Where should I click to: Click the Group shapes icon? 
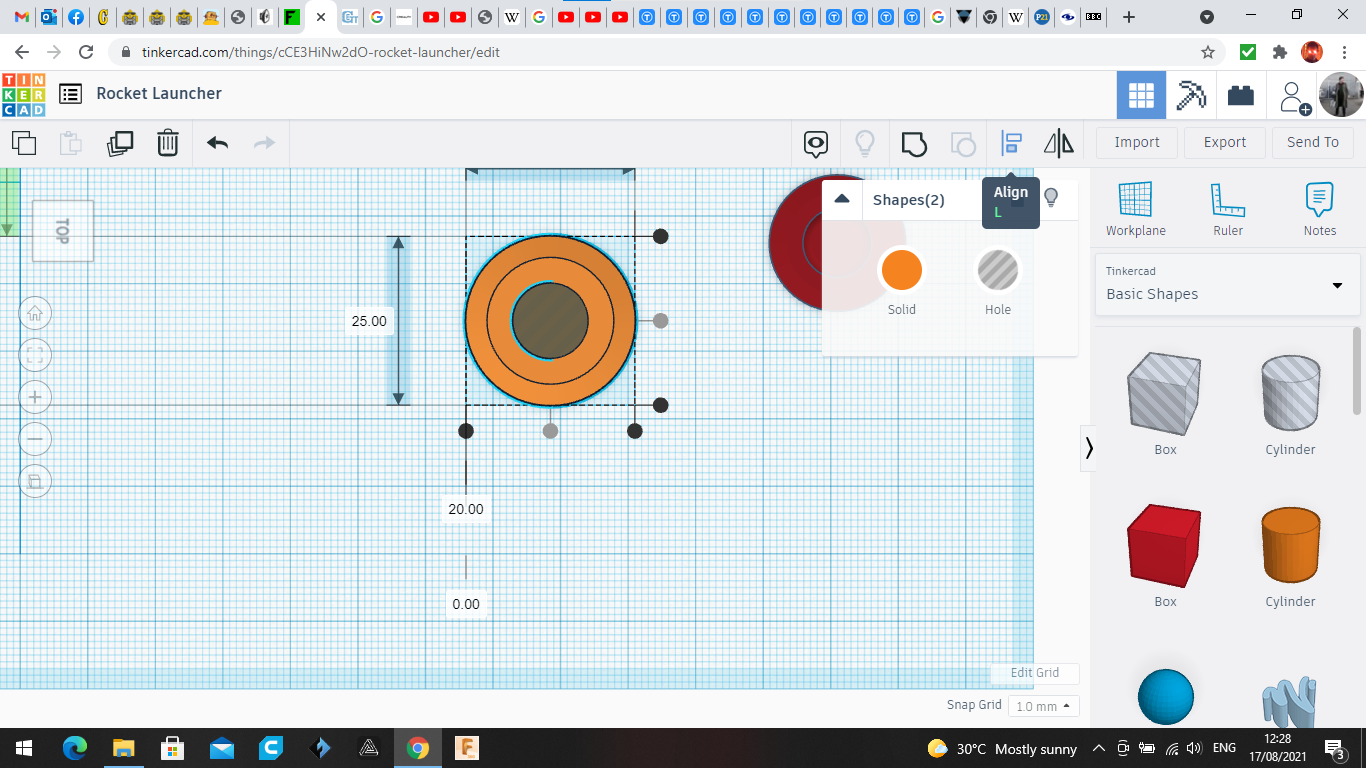(x=913, y=144)
